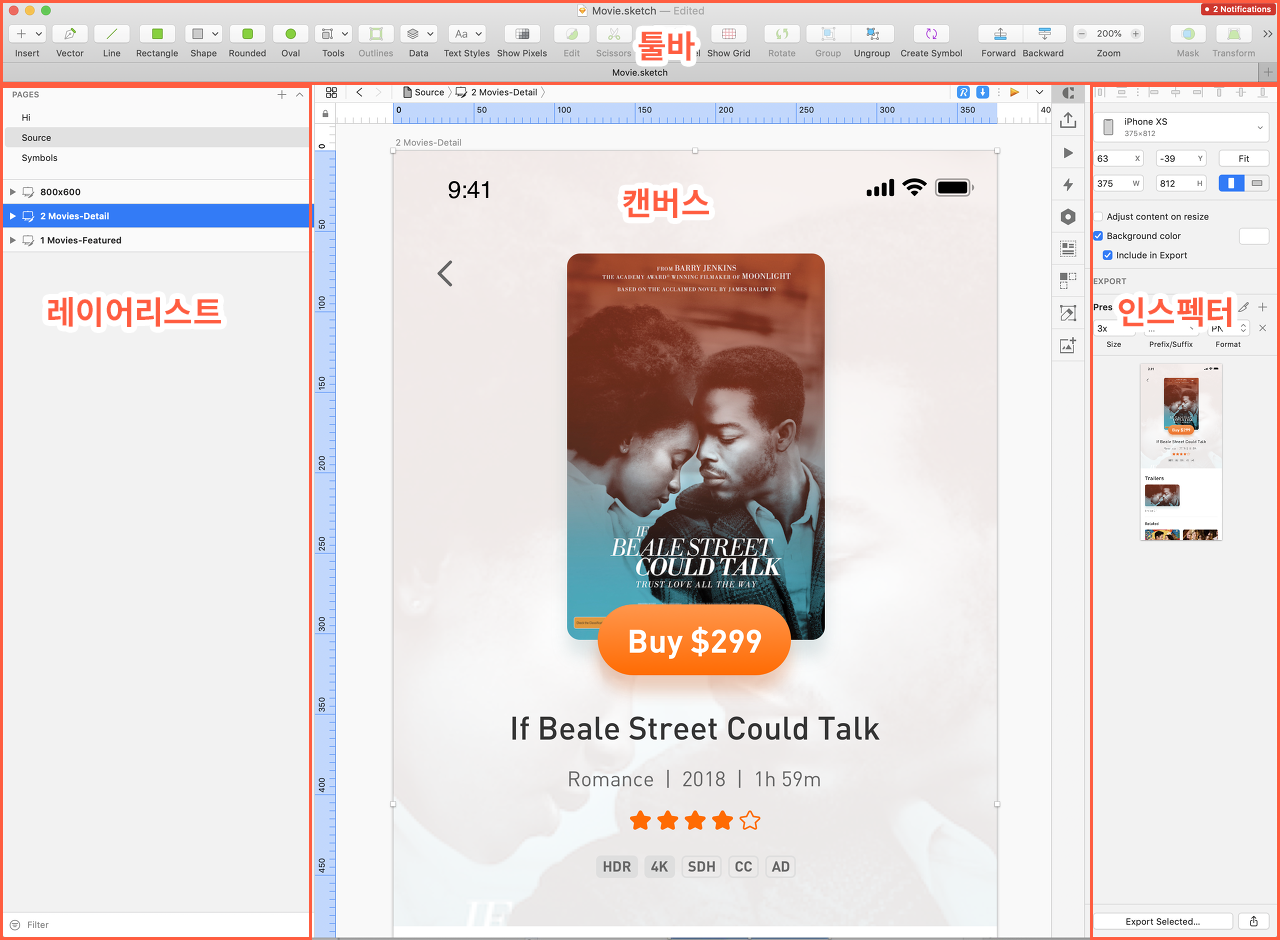This screenshot has height=940, width=1280.
Task: Click the Fit button
Action: (1244, 158)
